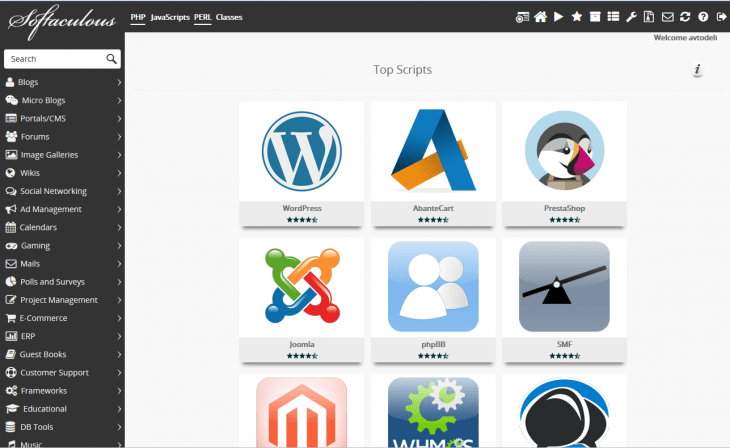Open email settings via the envelope icon
The width and height of the screenshot is (730, 448).
point(667,17)
